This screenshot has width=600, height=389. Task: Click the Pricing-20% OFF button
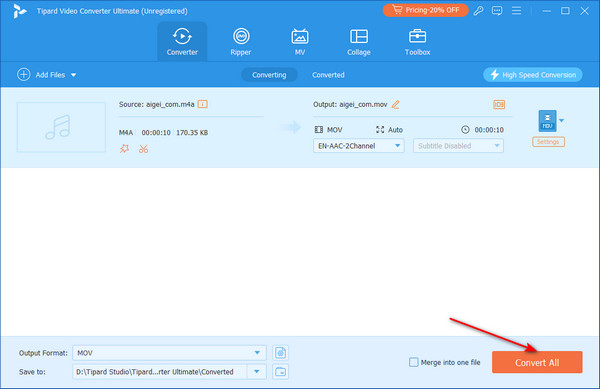(x=426, y=10)
